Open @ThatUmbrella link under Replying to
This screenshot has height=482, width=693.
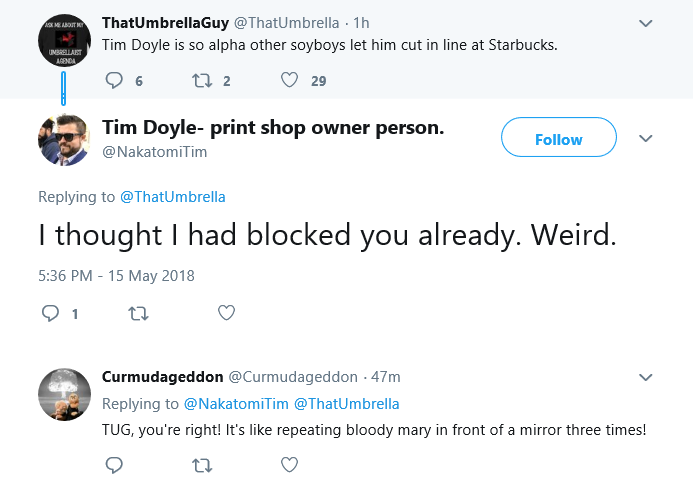coord(173,197)
